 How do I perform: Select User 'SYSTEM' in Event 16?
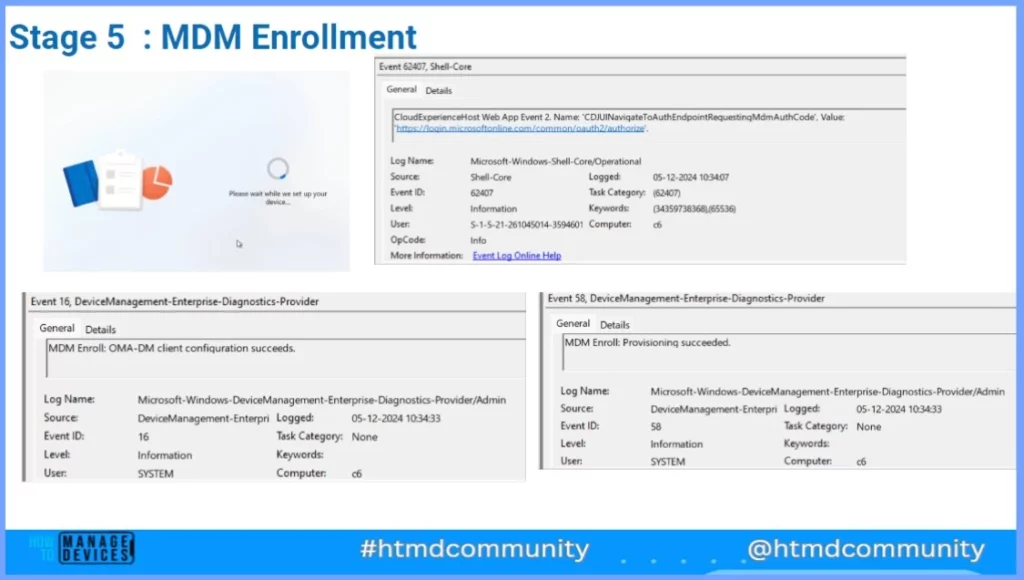tap(155, 474)
